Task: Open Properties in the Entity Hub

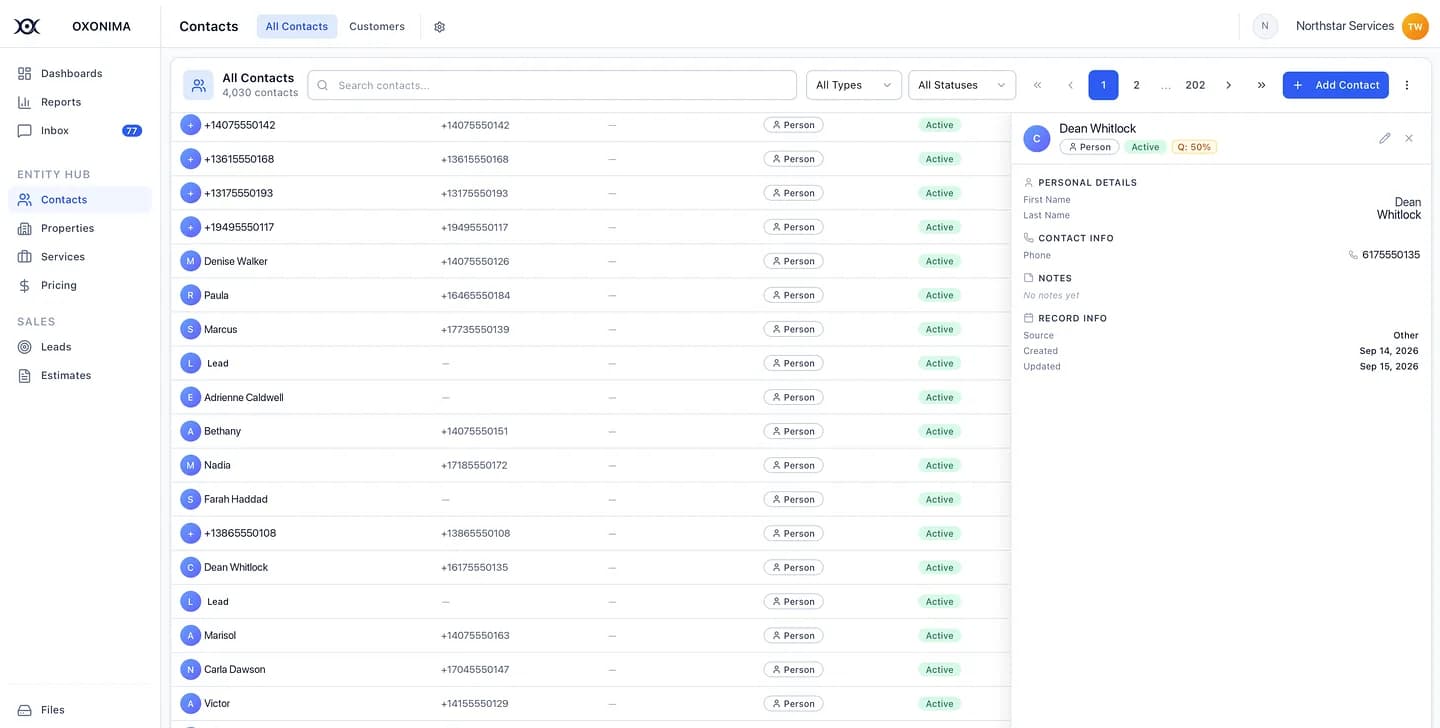Action: (80, 228)
